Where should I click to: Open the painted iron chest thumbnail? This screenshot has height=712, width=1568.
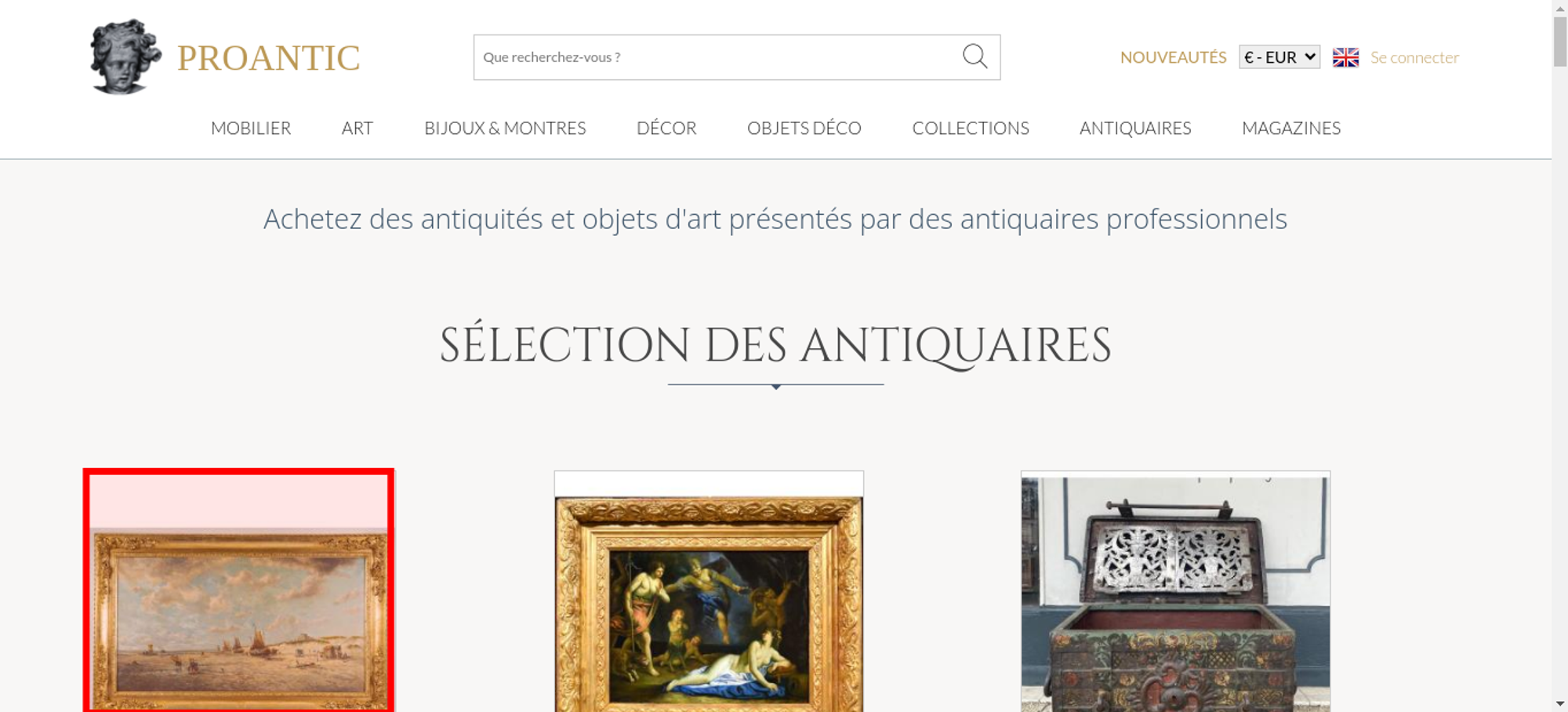point(1175,591)
